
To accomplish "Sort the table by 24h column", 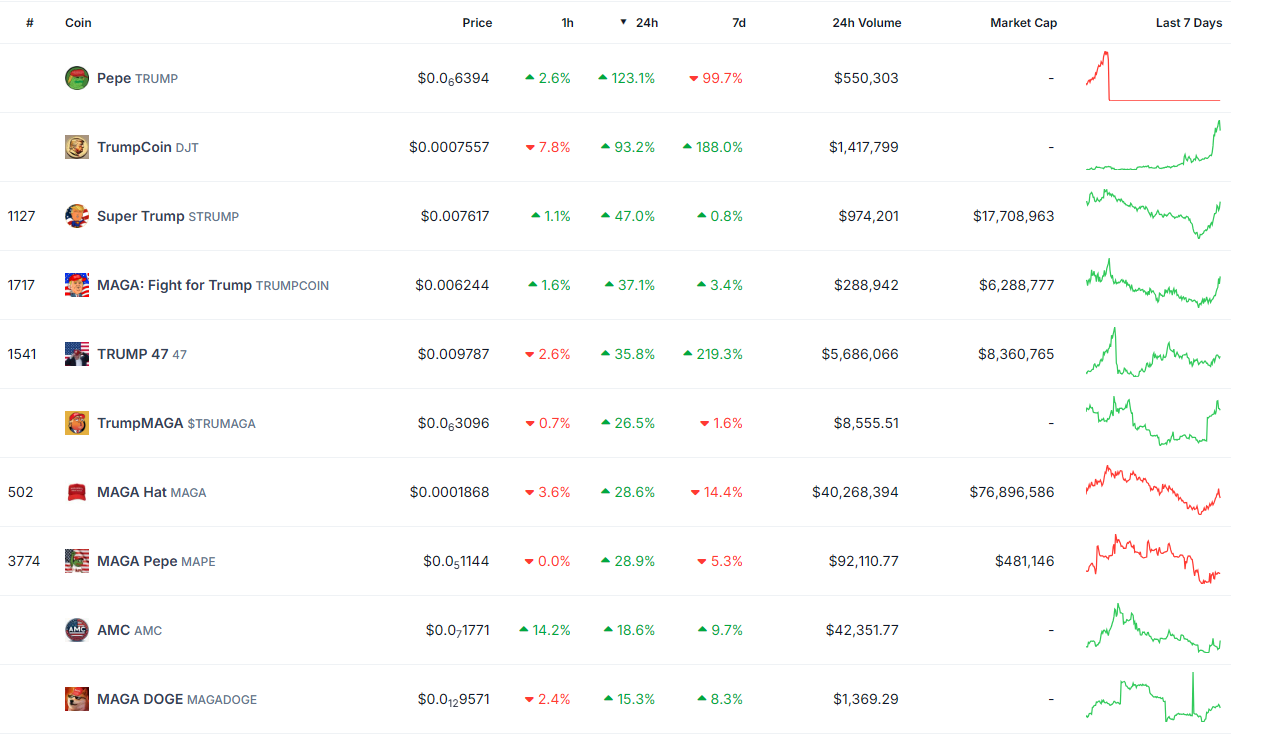I will (646, 23).
